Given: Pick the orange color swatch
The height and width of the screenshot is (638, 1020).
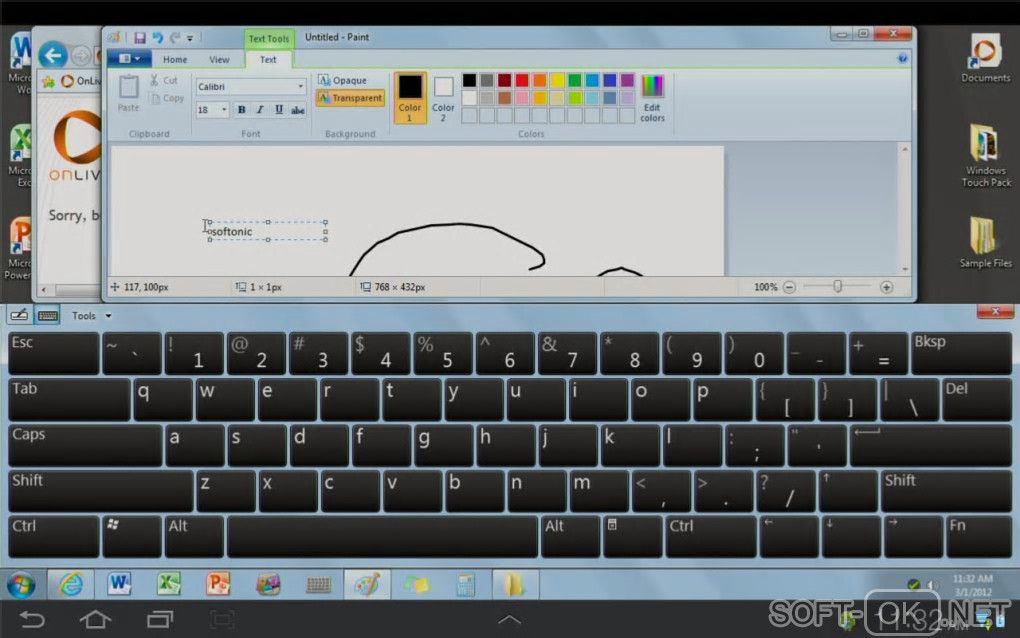Looking at the screenshot, I should pyautogui.click(x=539, y=80).
